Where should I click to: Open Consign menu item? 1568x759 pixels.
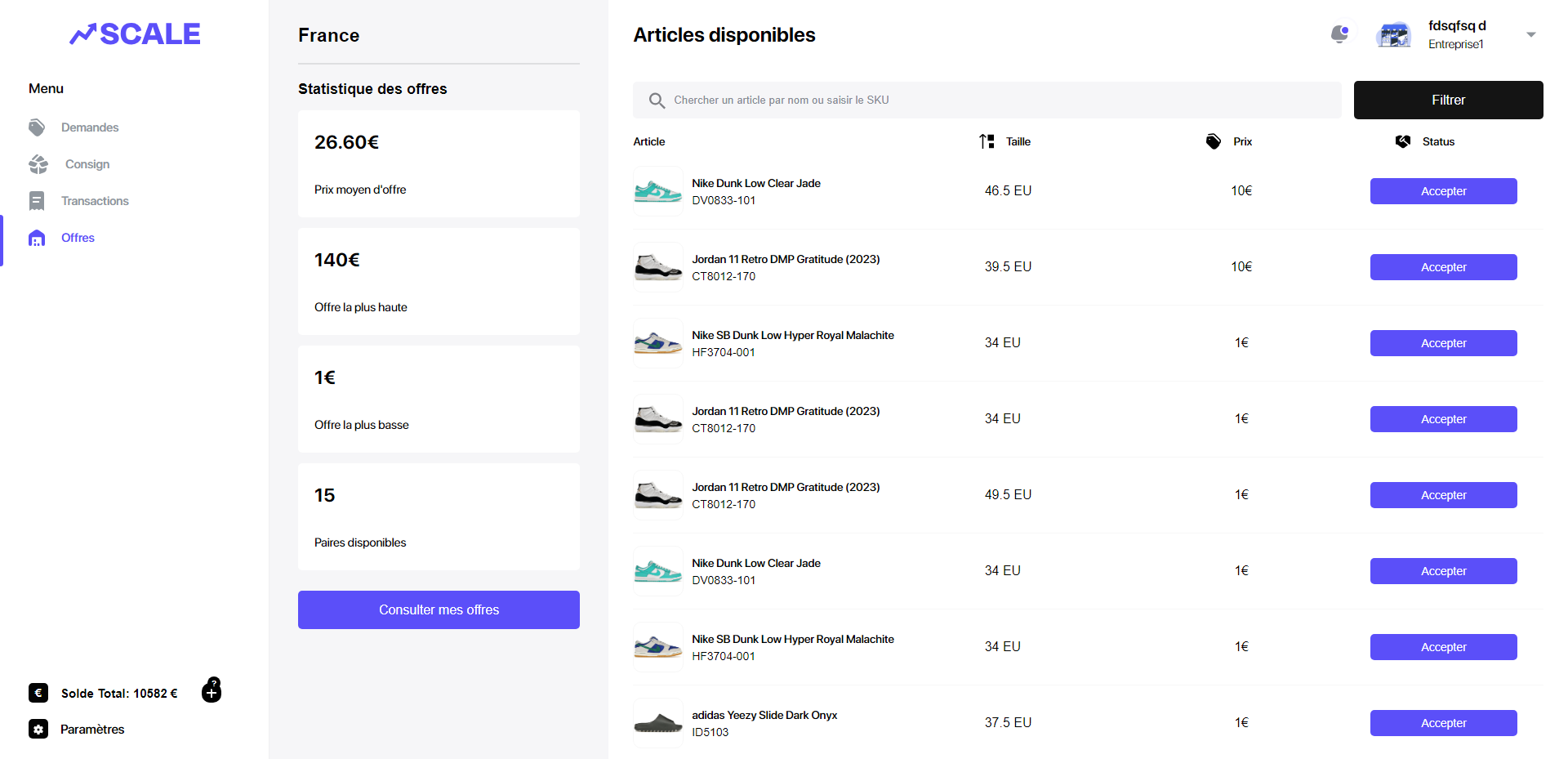[x=87, y=164]
